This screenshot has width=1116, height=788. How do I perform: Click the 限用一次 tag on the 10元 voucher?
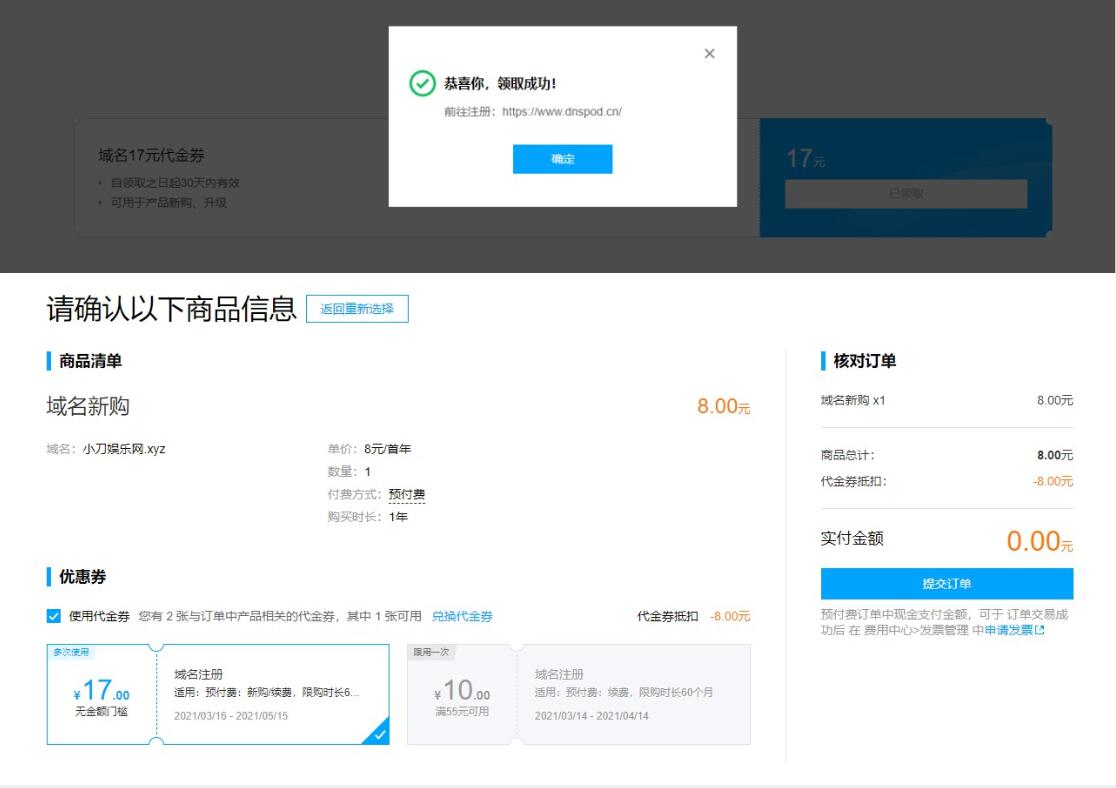click(431, 651)
